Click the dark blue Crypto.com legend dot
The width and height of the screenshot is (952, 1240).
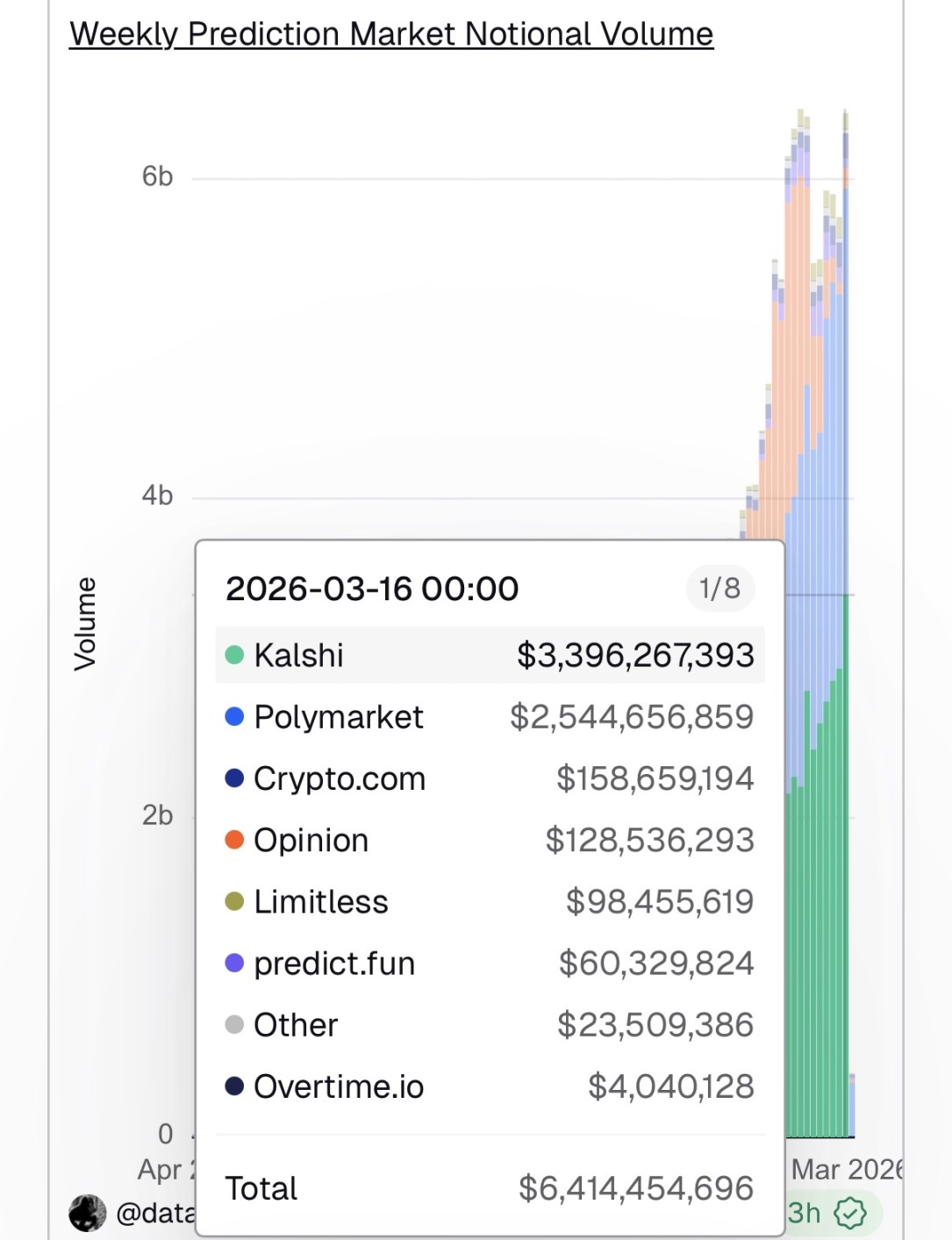(234, 778)
